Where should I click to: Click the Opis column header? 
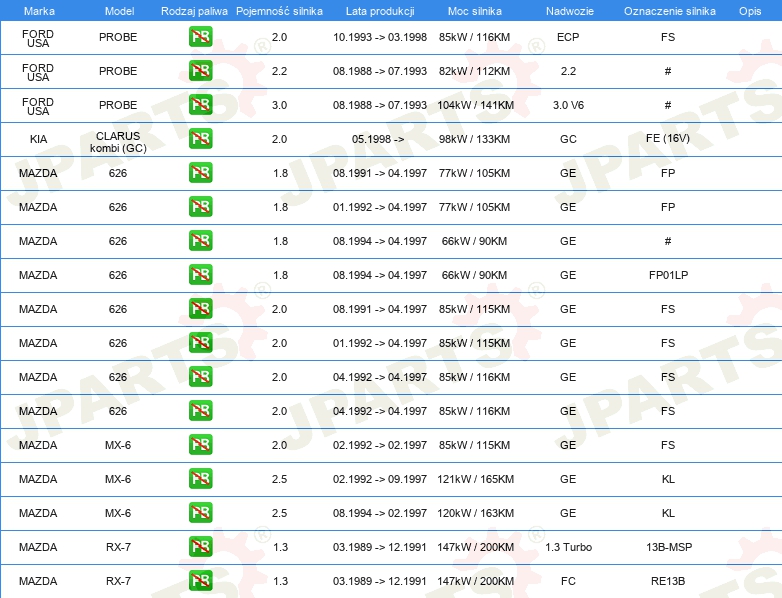click(750, 11)
